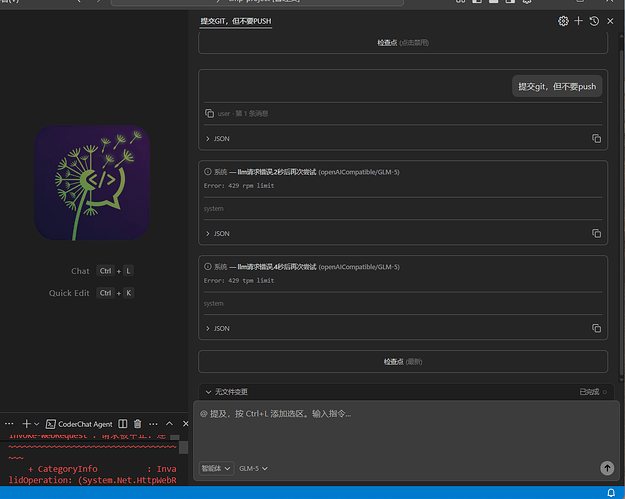Click the latest 检查点 (最新) checkpoint bar

[x=403, y=361]
